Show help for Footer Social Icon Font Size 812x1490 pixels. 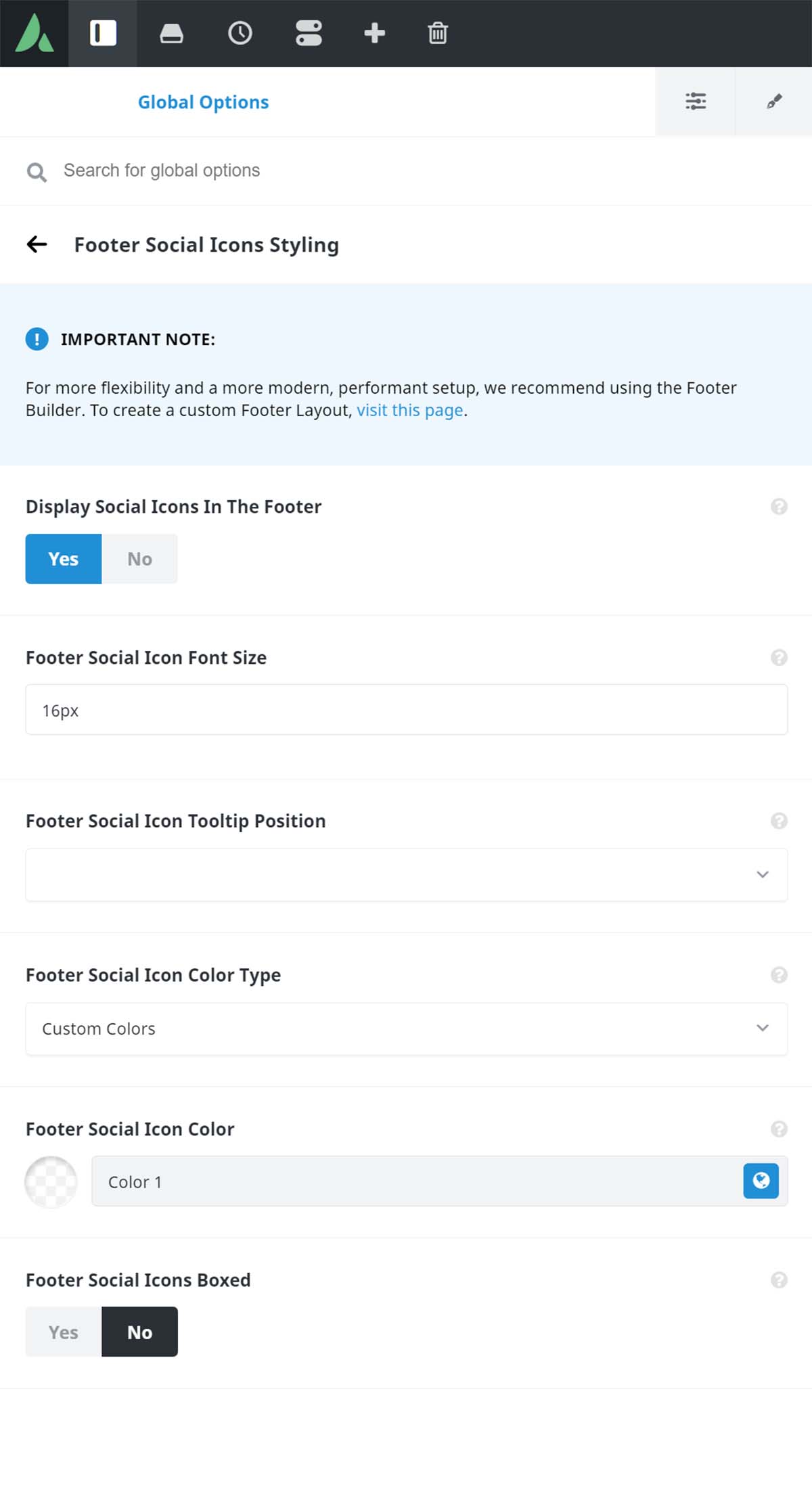[779, 657]
